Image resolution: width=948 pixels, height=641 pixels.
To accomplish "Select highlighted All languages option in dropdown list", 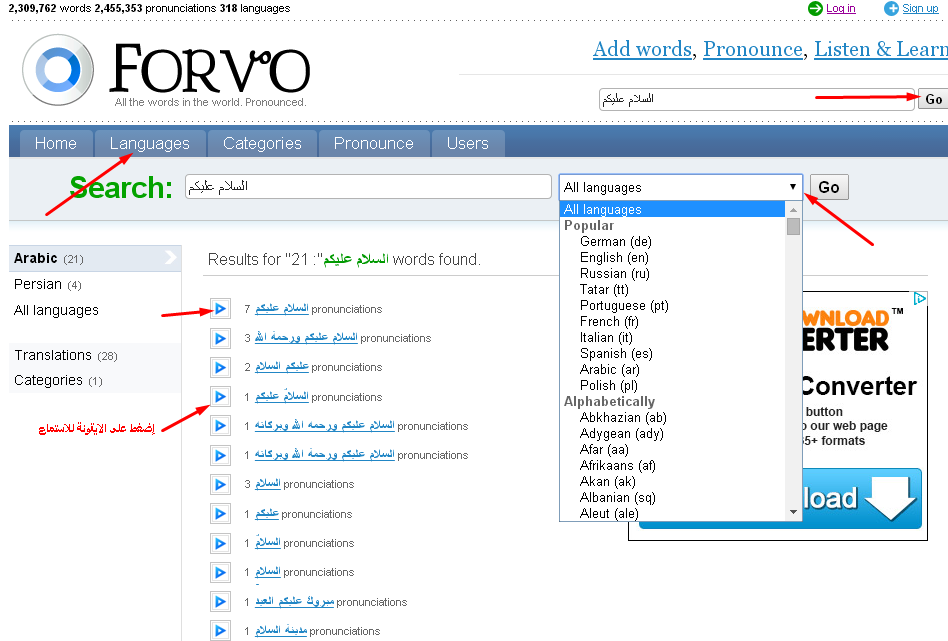I will click(x=672, y=209).
